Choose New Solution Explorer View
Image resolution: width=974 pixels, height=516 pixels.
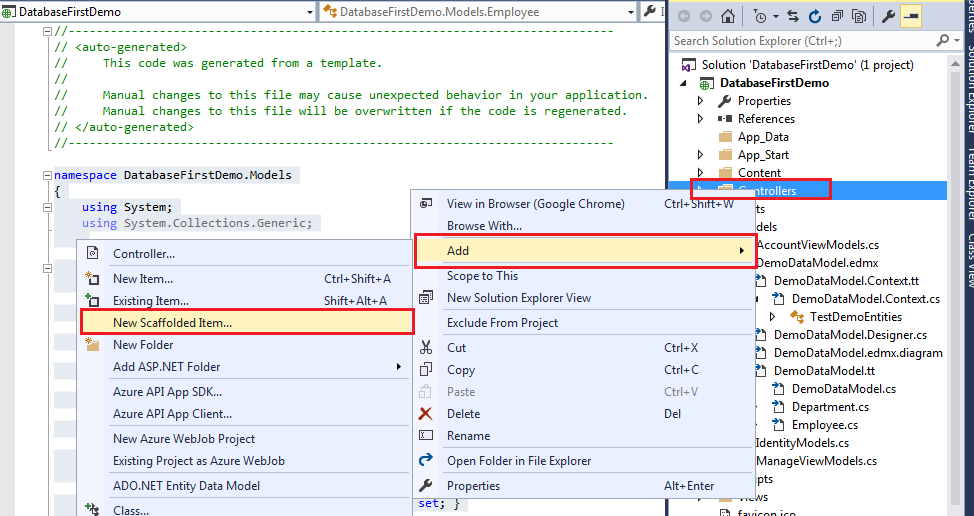583,298
